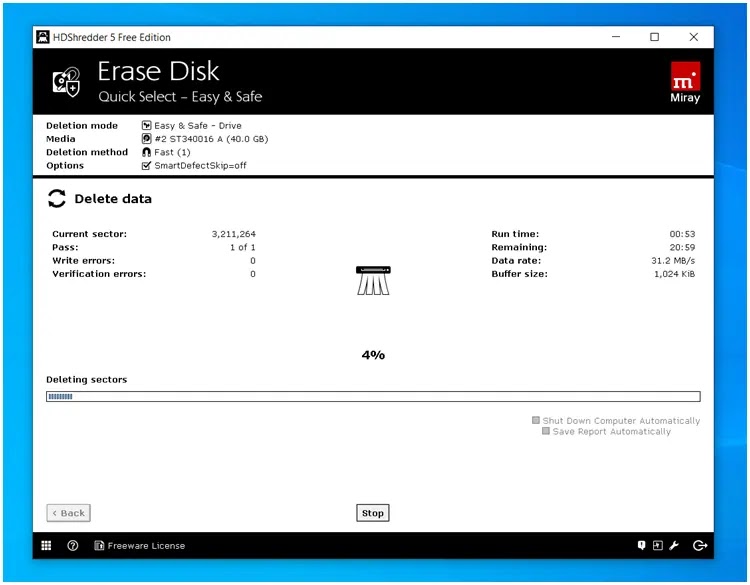Open the Freeware License link

(146, 545)
